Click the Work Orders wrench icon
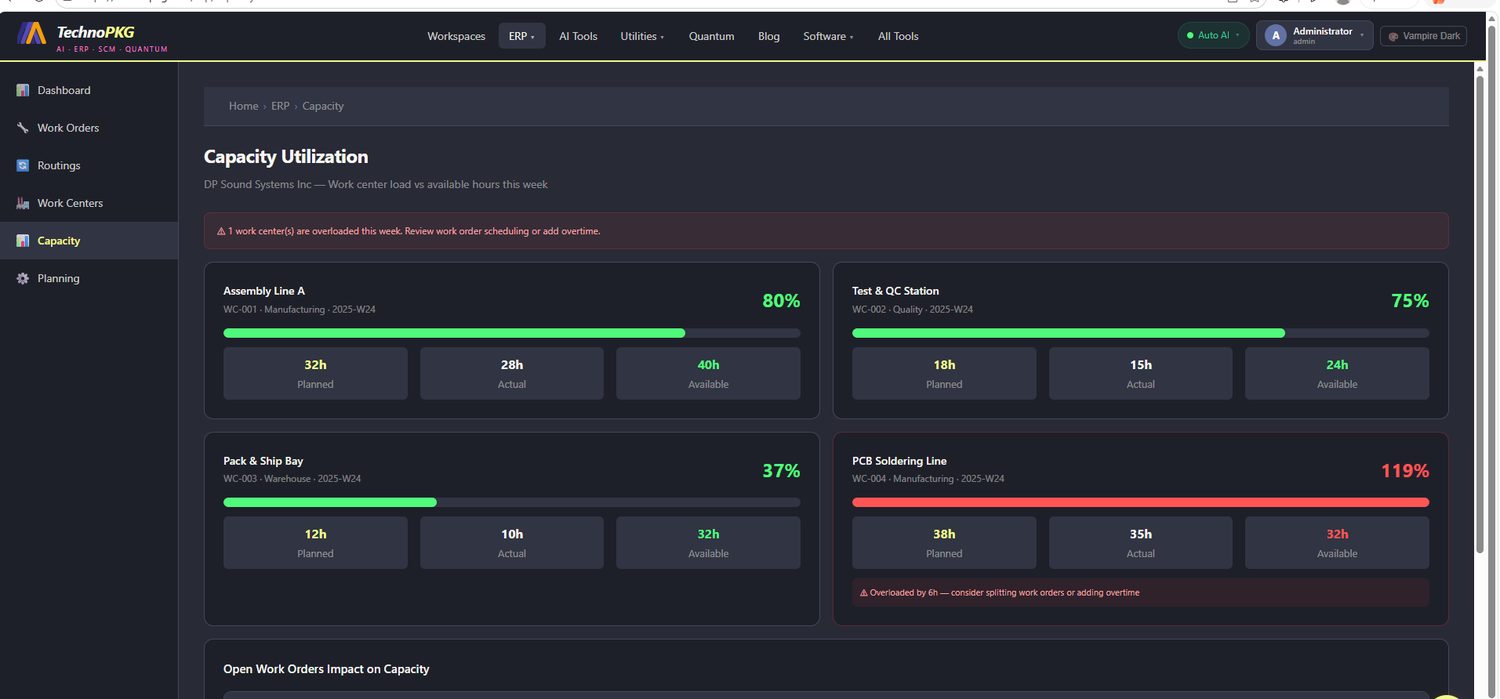The image size is (1500, 699). (23, 128)
